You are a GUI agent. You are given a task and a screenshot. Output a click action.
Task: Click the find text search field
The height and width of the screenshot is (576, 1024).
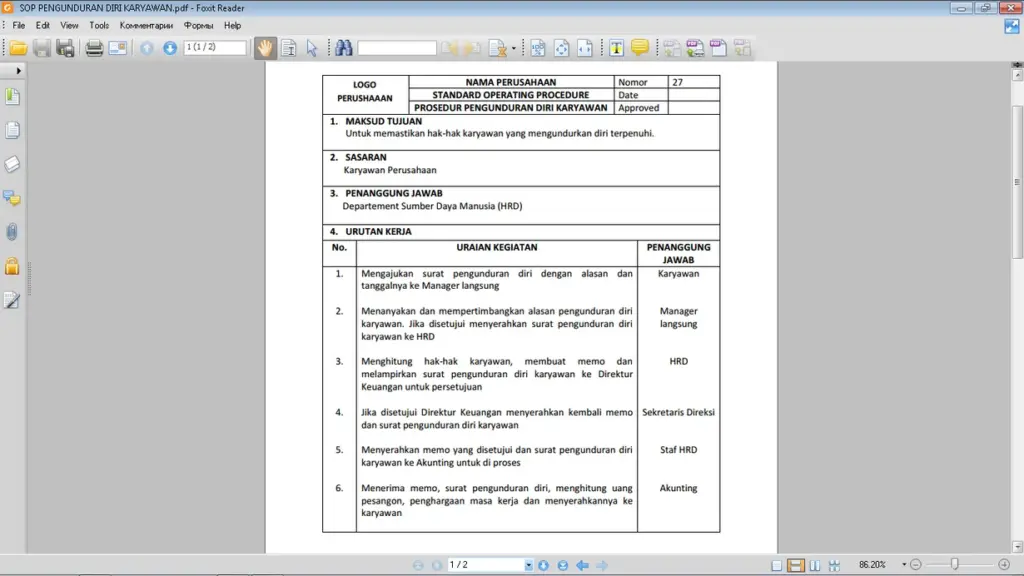(396, 48)
